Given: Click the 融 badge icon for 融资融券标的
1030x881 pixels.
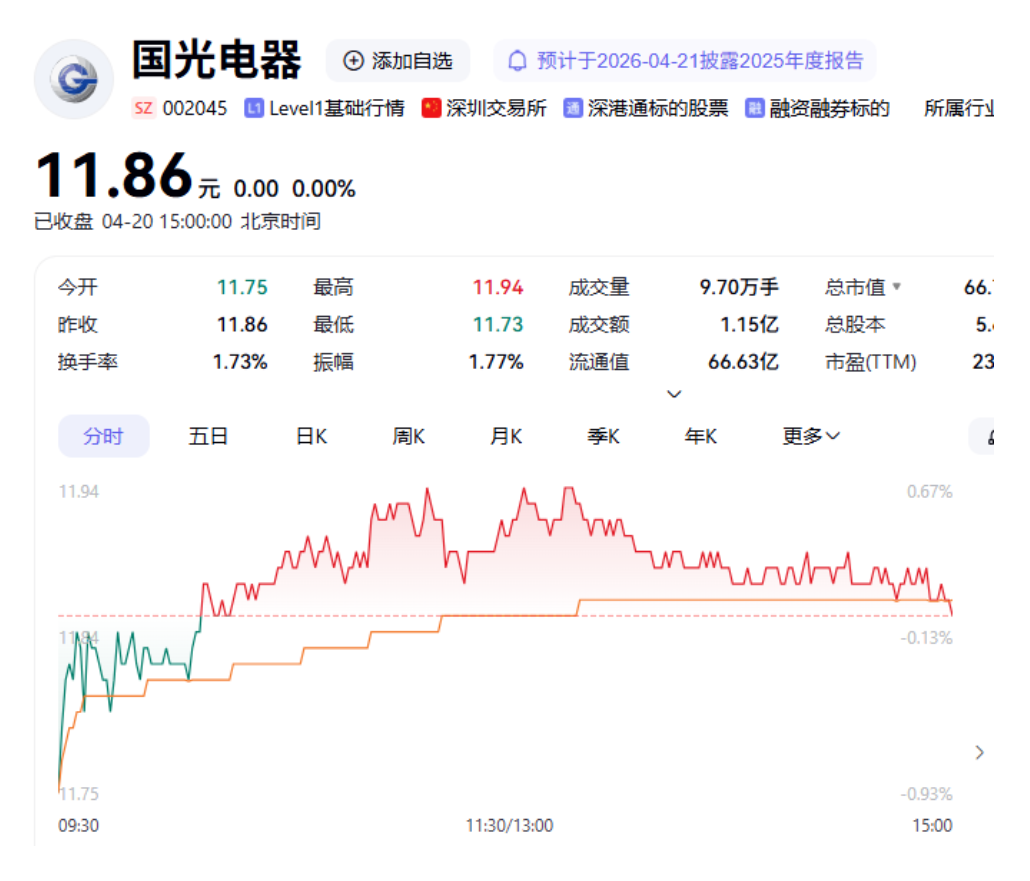Looking at the screenshot, I should point(754,108).
